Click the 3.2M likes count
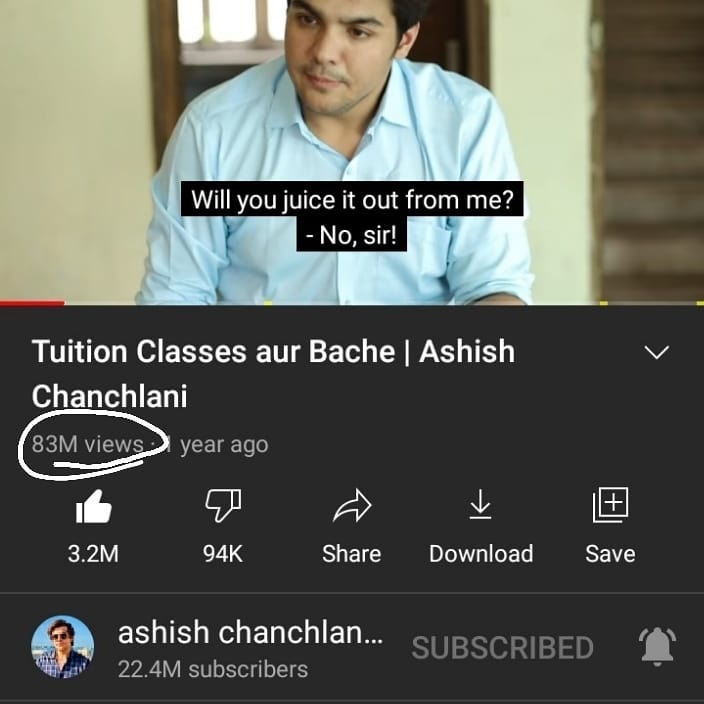704x704 pixels. coord(93,554)
